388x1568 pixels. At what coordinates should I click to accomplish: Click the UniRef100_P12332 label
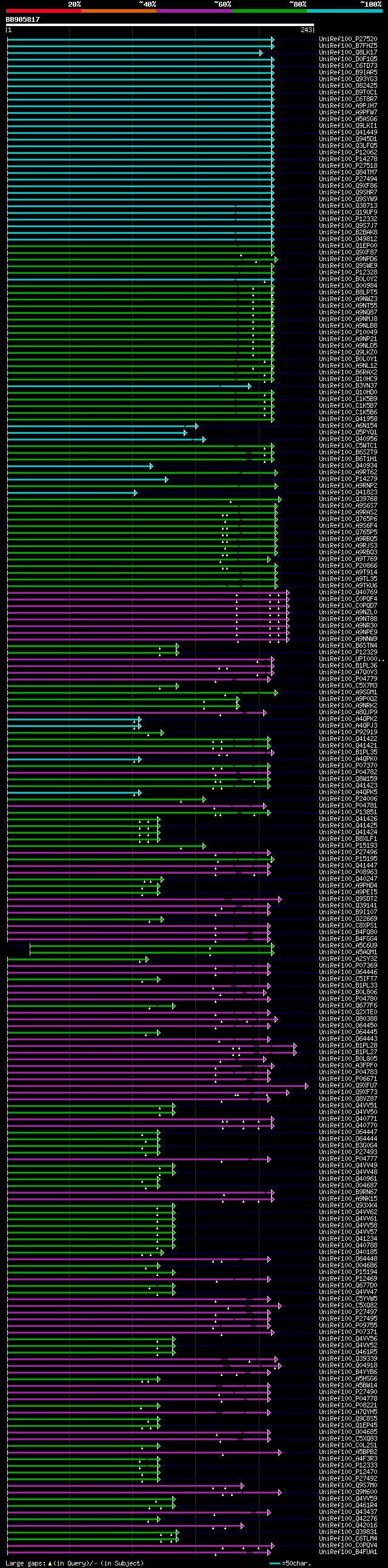coord(348,219)
